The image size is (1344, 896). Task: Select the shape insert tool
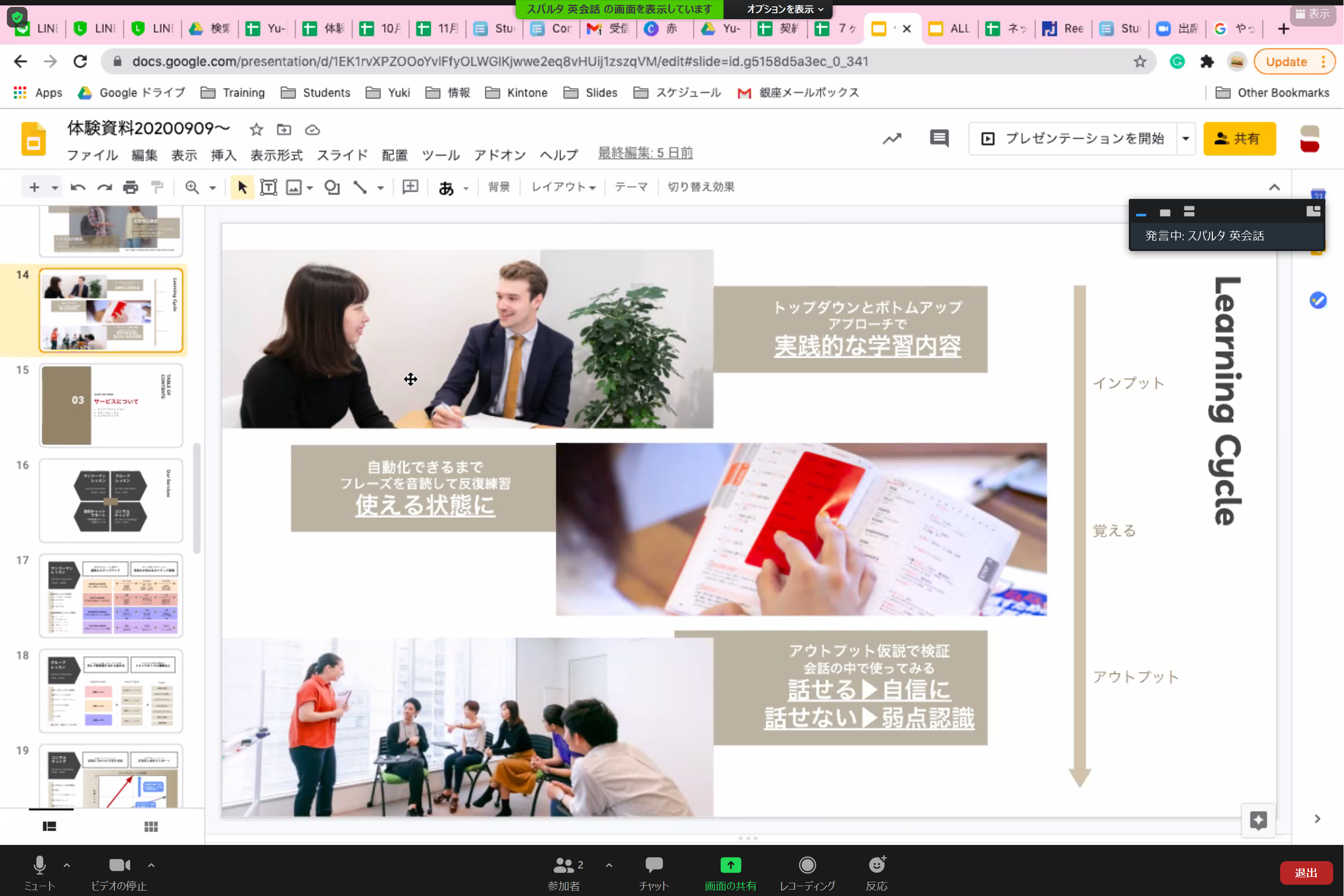pyautogui.click(x=332, y=187)
